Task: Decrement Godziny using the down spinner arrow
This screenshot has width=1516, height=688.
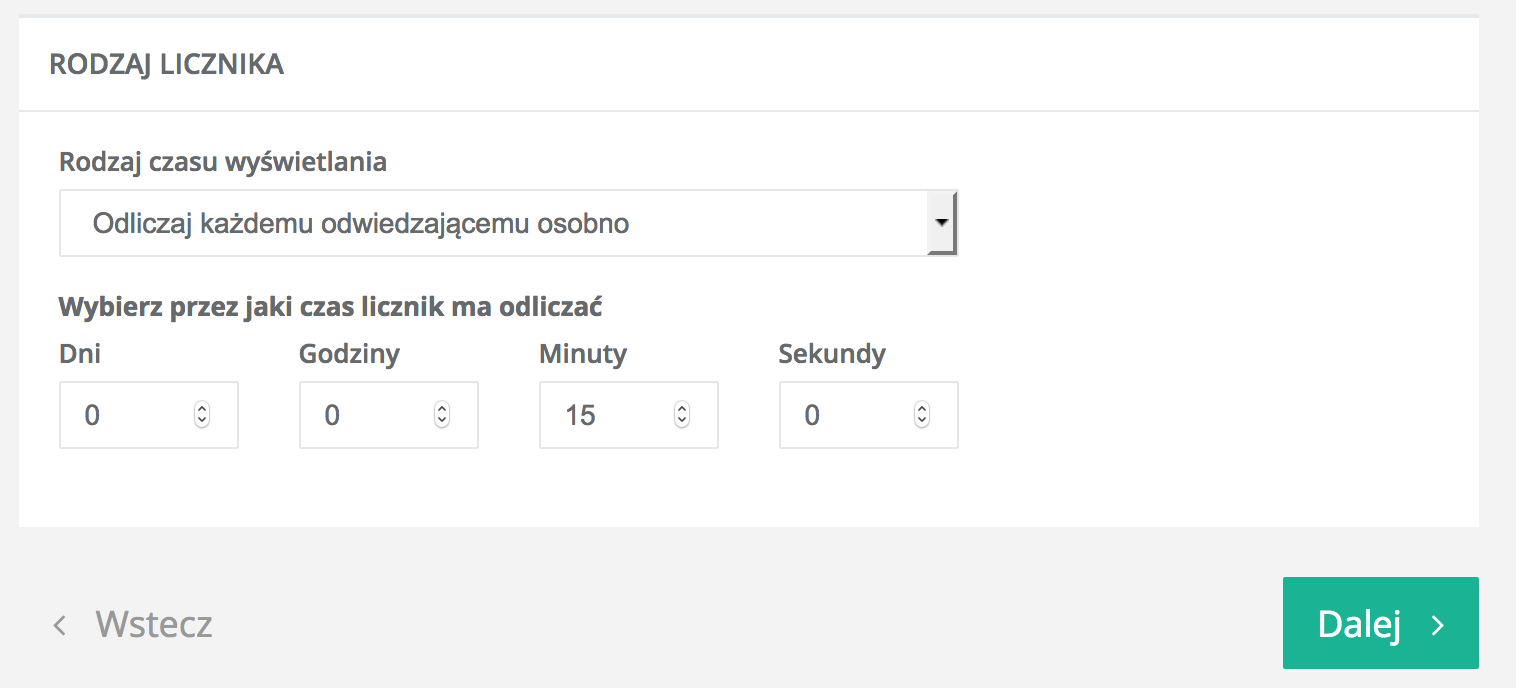Action: 442,421
